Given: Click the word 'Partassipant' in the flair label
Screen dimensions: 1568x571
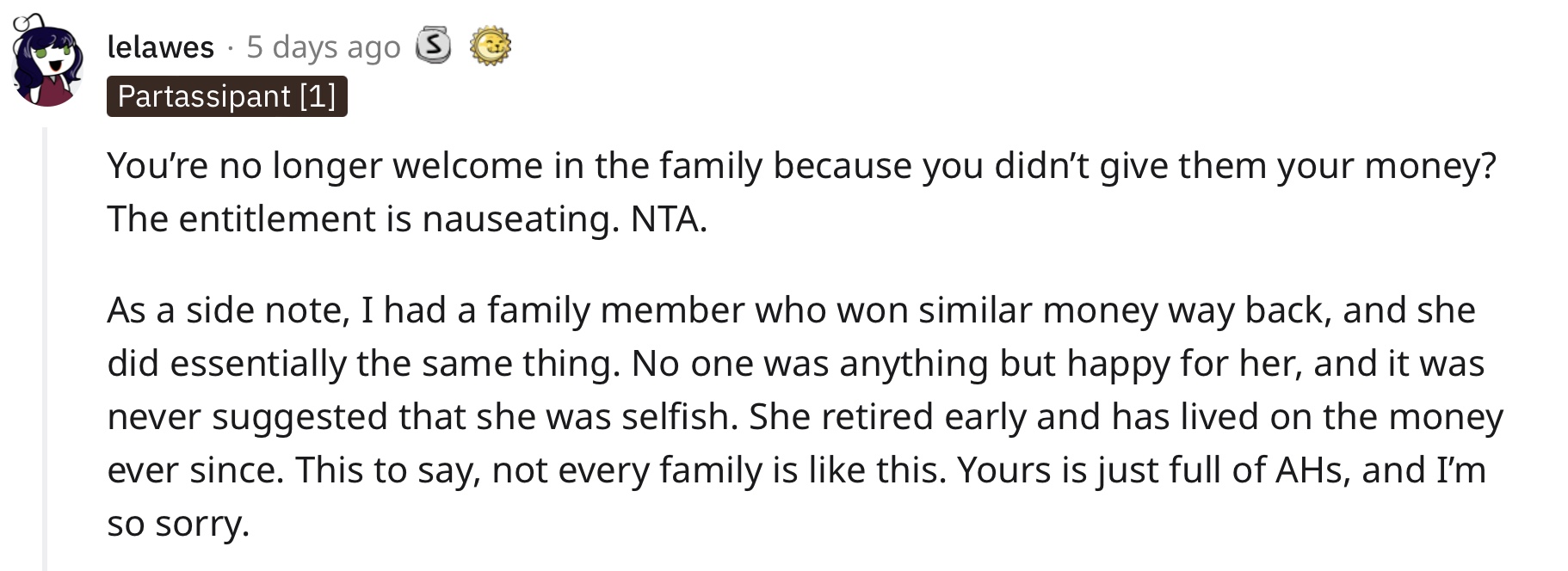Looking at the screenshot, I should point(204,96).
